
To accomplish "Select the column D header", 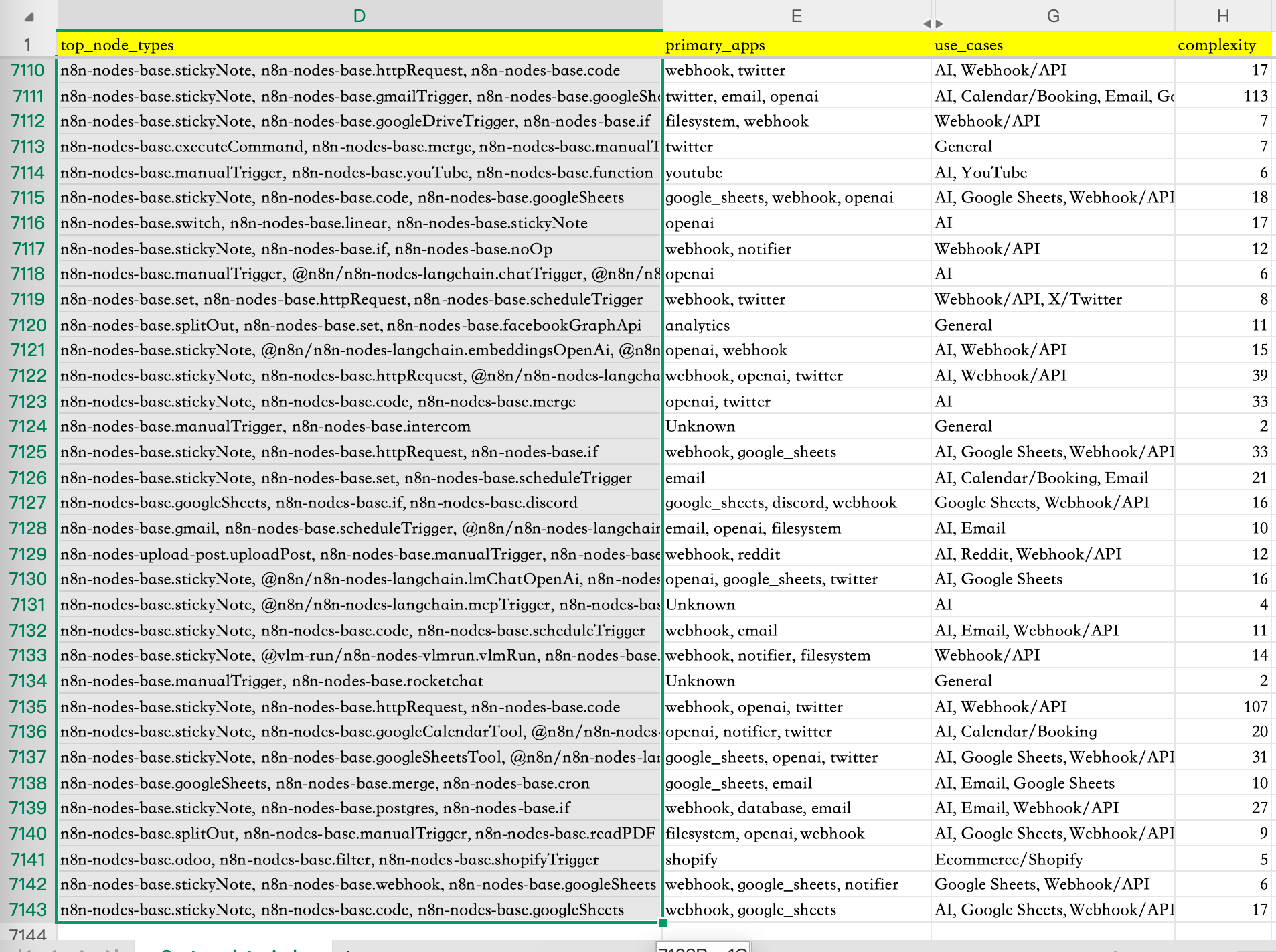I will pos(359,15).
